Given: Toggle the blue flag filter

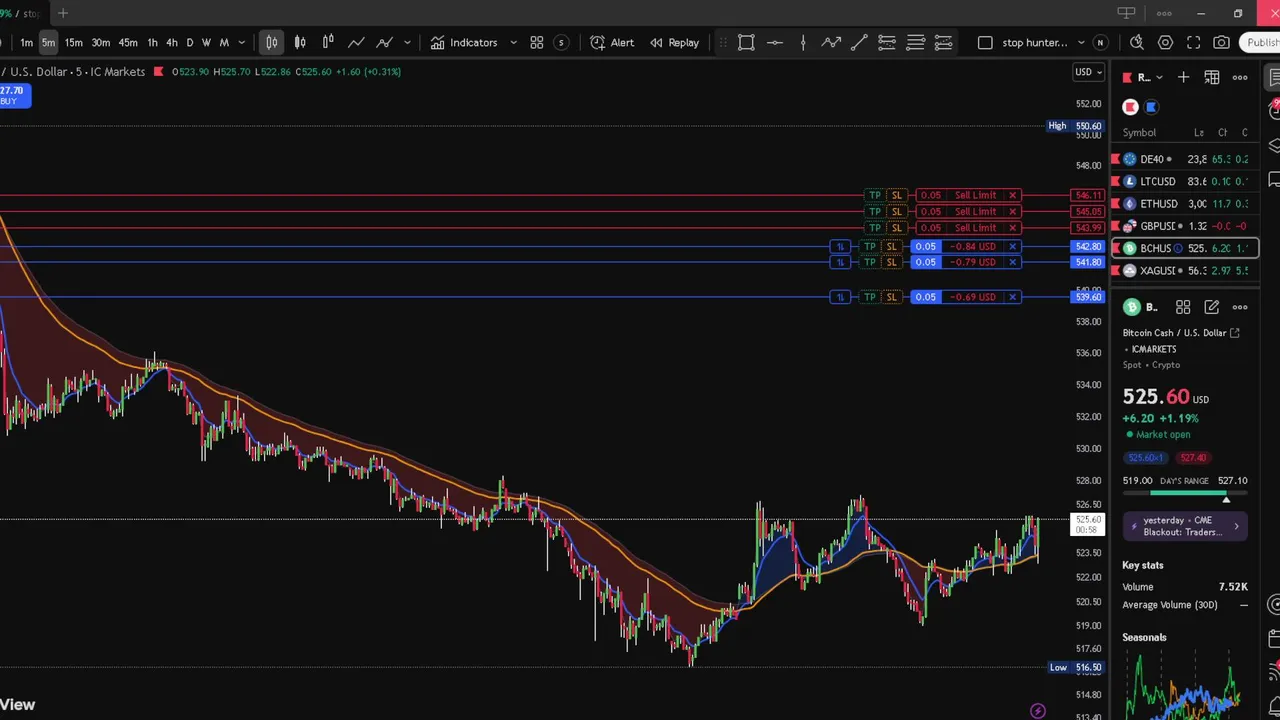Looking at the screenshot, I should [1152, 107].
